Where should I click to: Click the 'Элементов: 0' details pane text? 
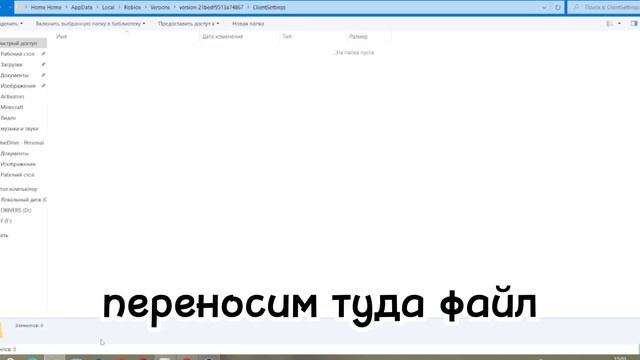29,326
